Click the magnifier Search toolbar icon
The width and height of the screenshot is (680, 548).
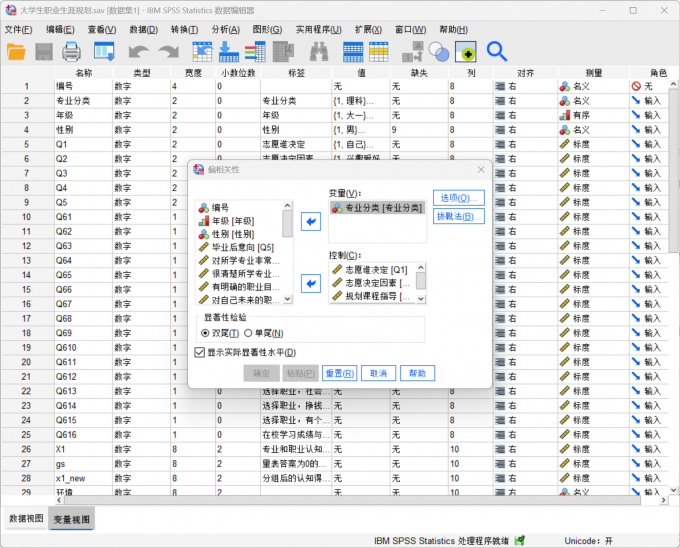(497, 52)
